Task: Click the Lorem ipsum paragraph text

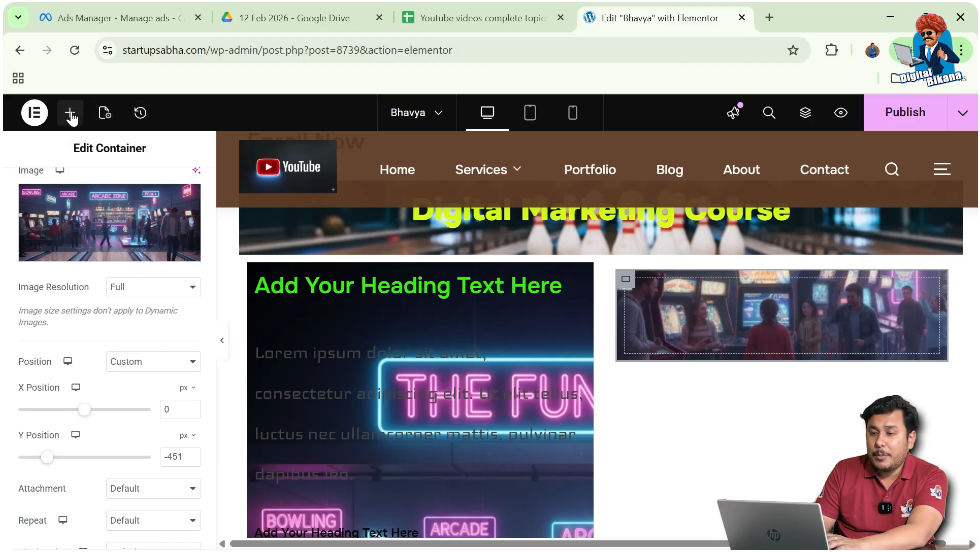Action: (419, 414)
